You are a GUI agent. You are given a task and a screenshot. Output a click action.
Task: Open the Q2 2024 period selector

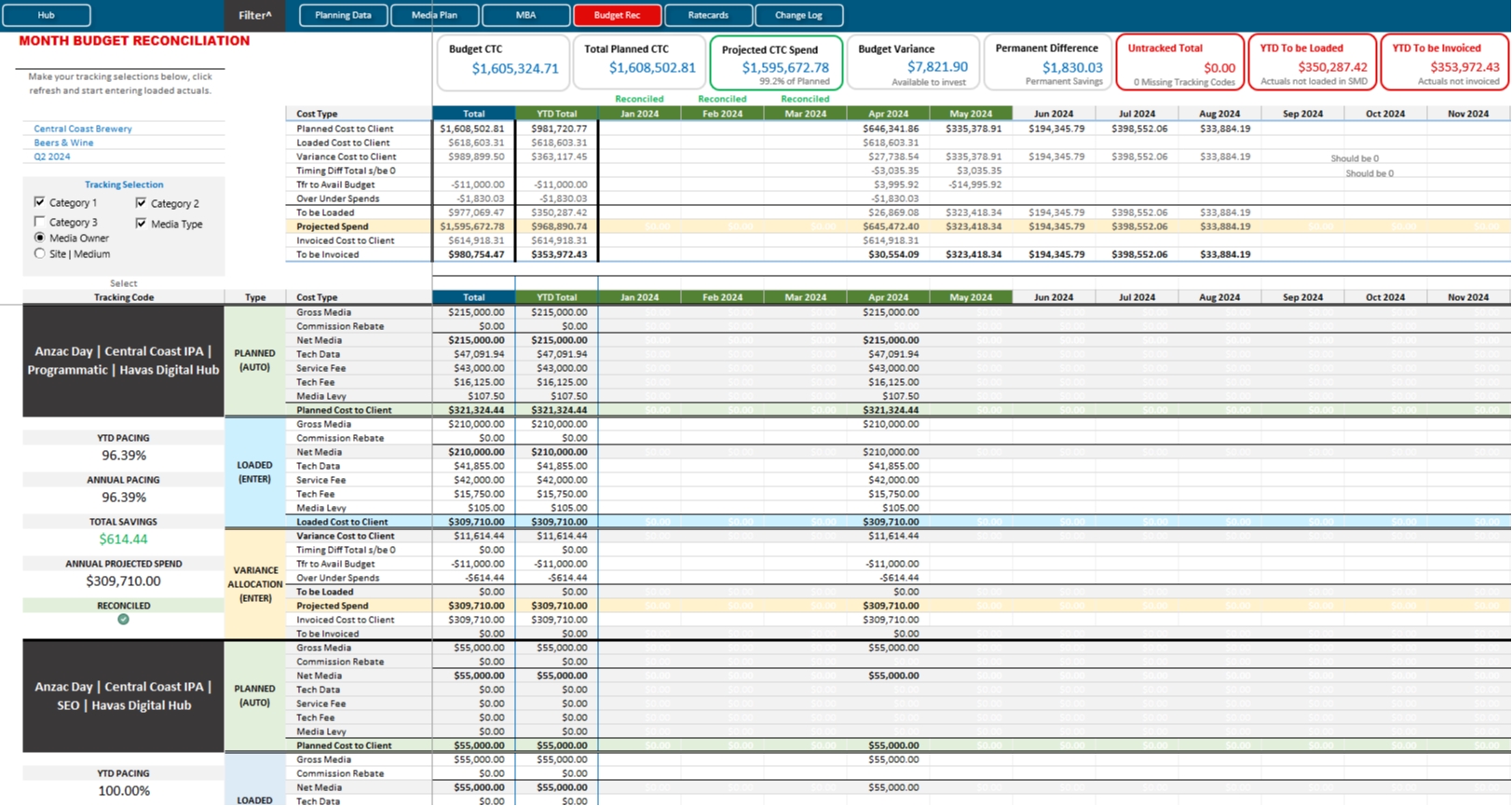(52, 157)
